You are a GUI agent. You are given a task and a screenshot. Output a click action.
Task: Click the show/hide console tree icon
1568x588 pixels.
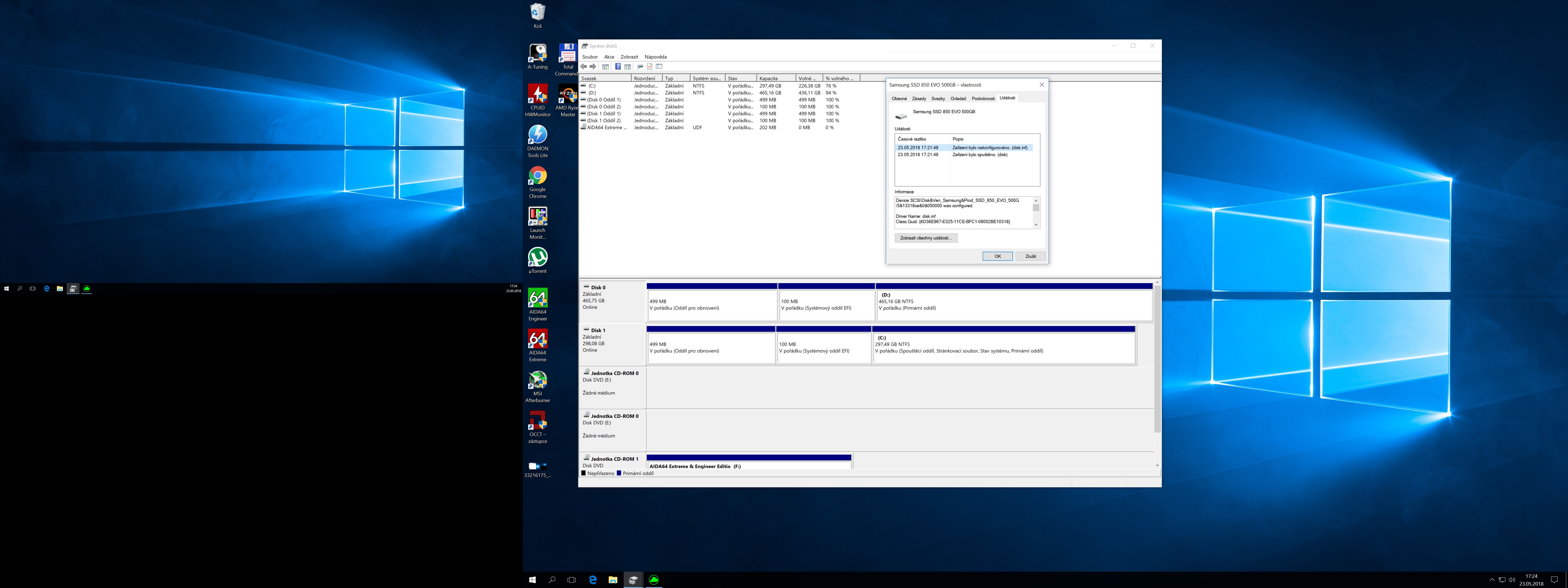pyautogui.click(x=606, y=66)
